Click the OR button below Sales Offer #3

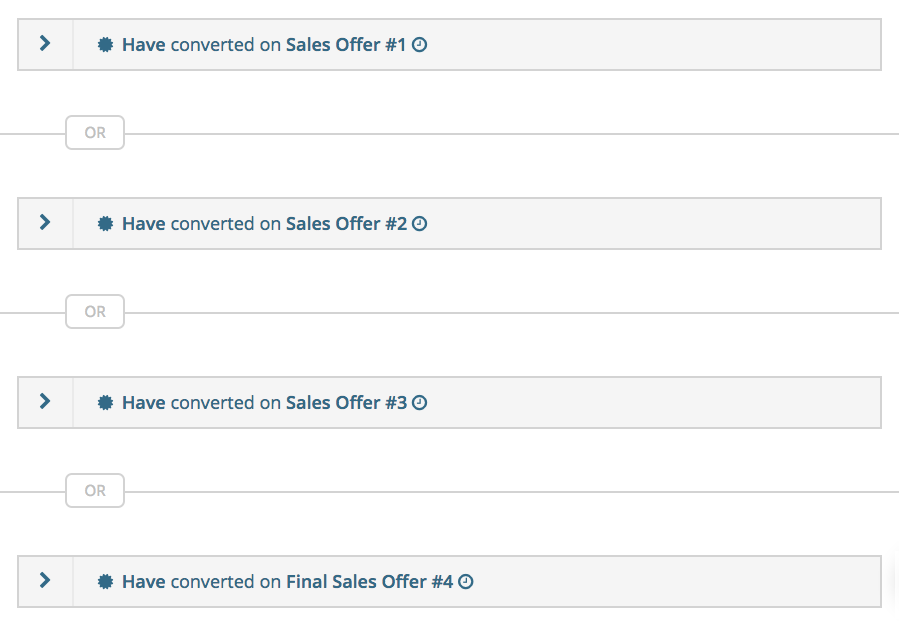tap(95, 490)
